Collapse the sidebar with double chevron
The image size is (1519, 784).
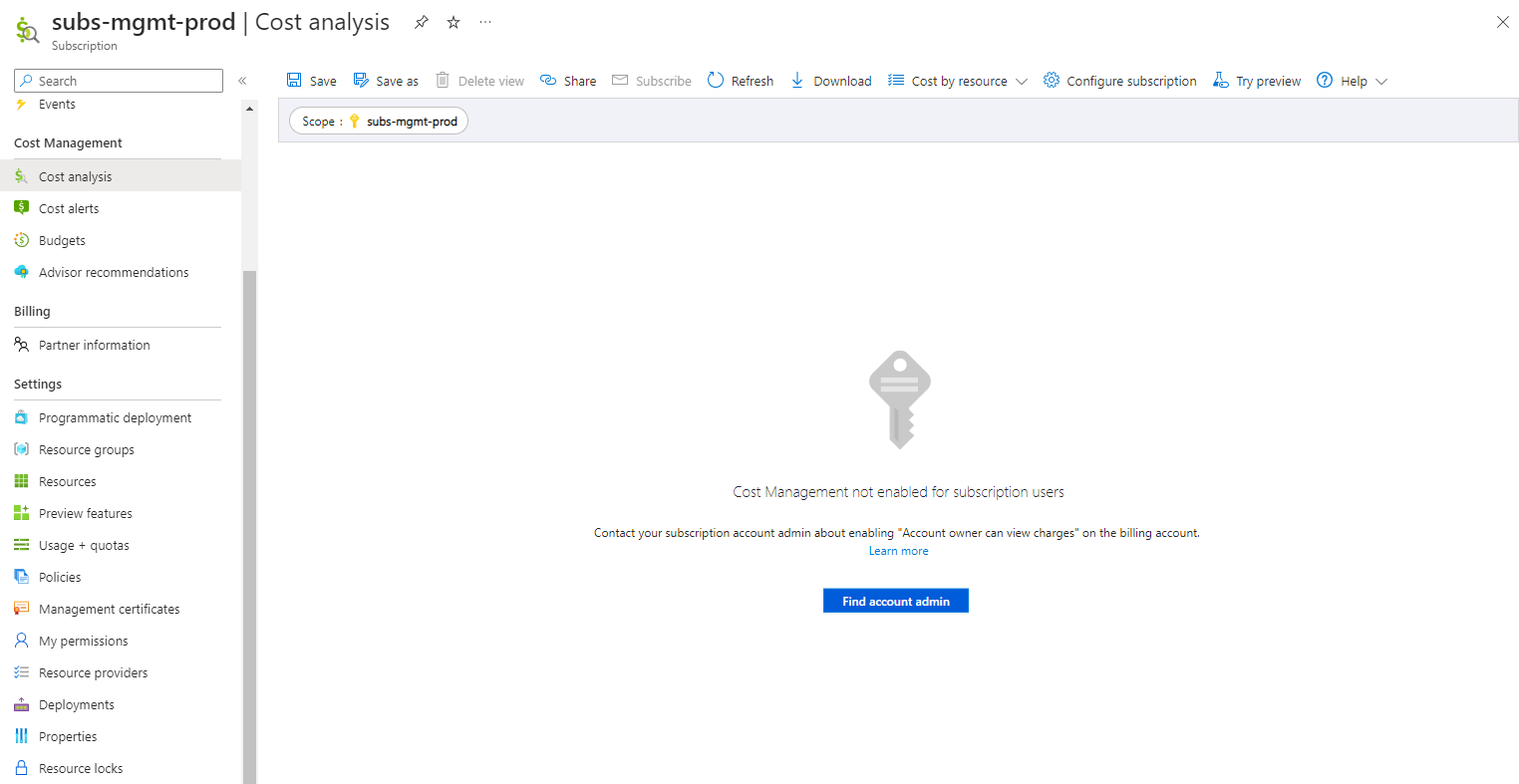pos(242,81)
